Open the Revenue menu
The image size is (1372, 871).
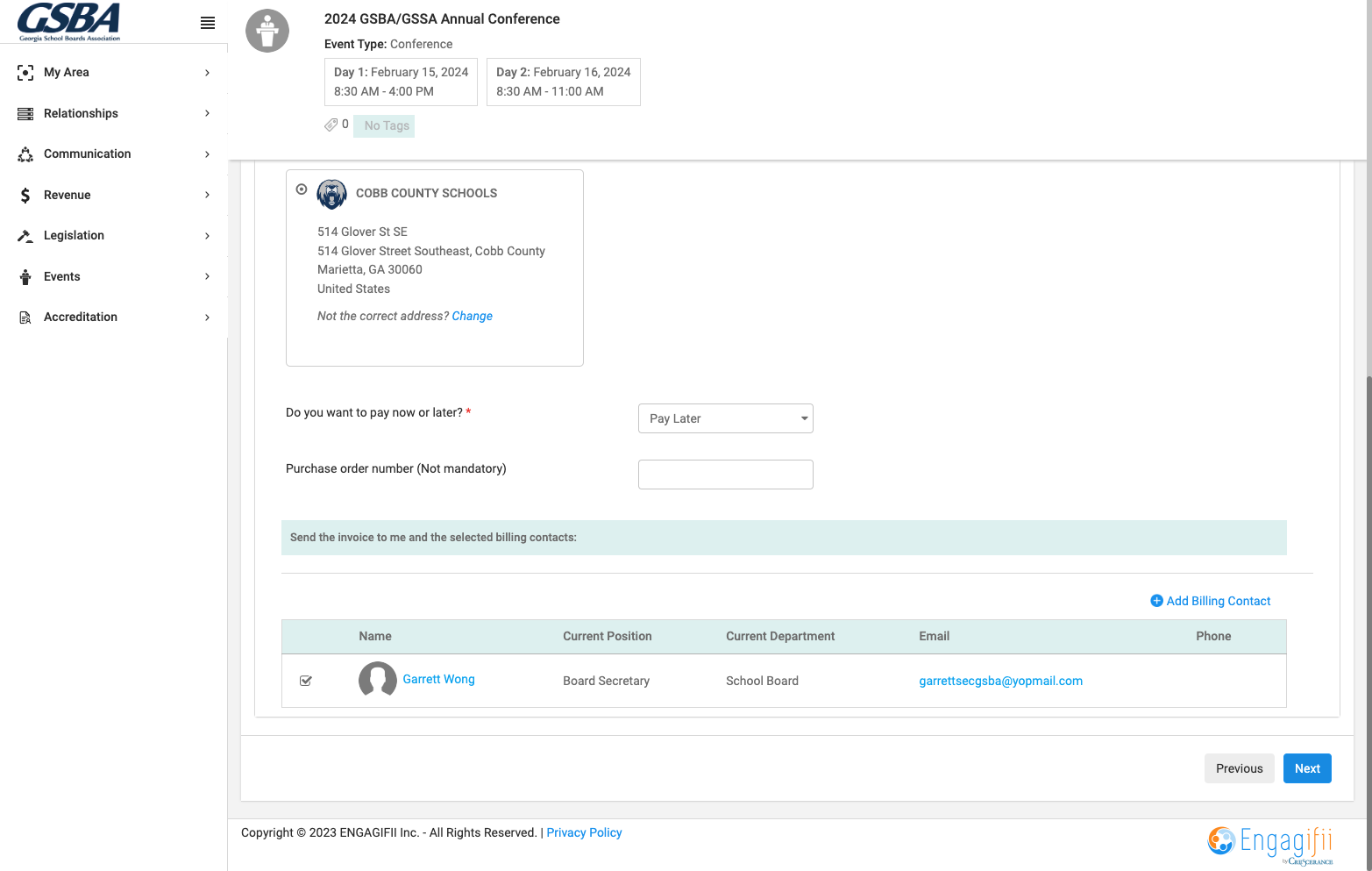coord(114,196)
